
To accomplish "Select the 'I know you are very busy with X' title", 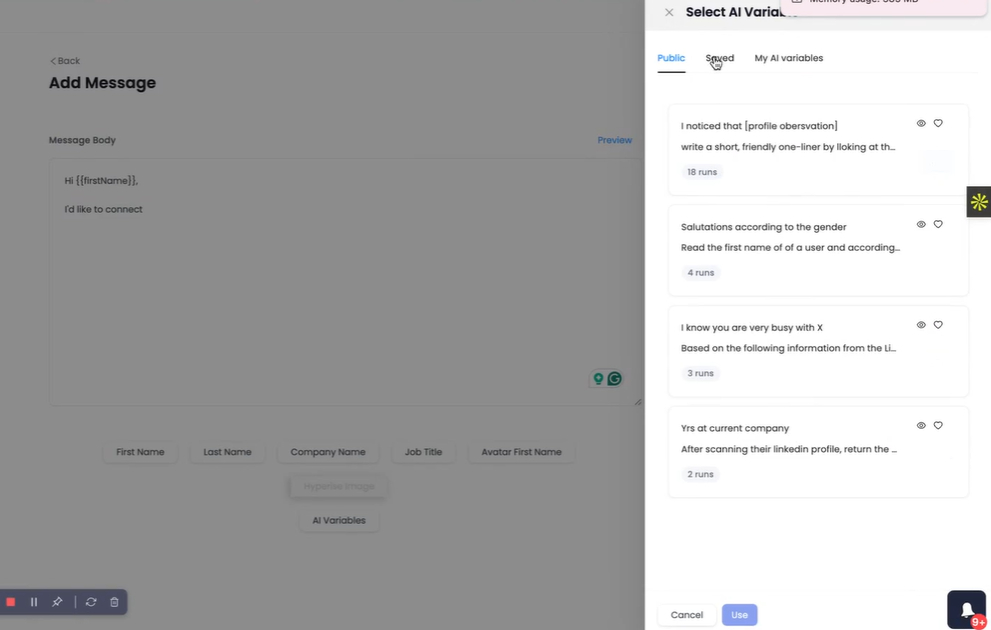I will click(751, 327).
